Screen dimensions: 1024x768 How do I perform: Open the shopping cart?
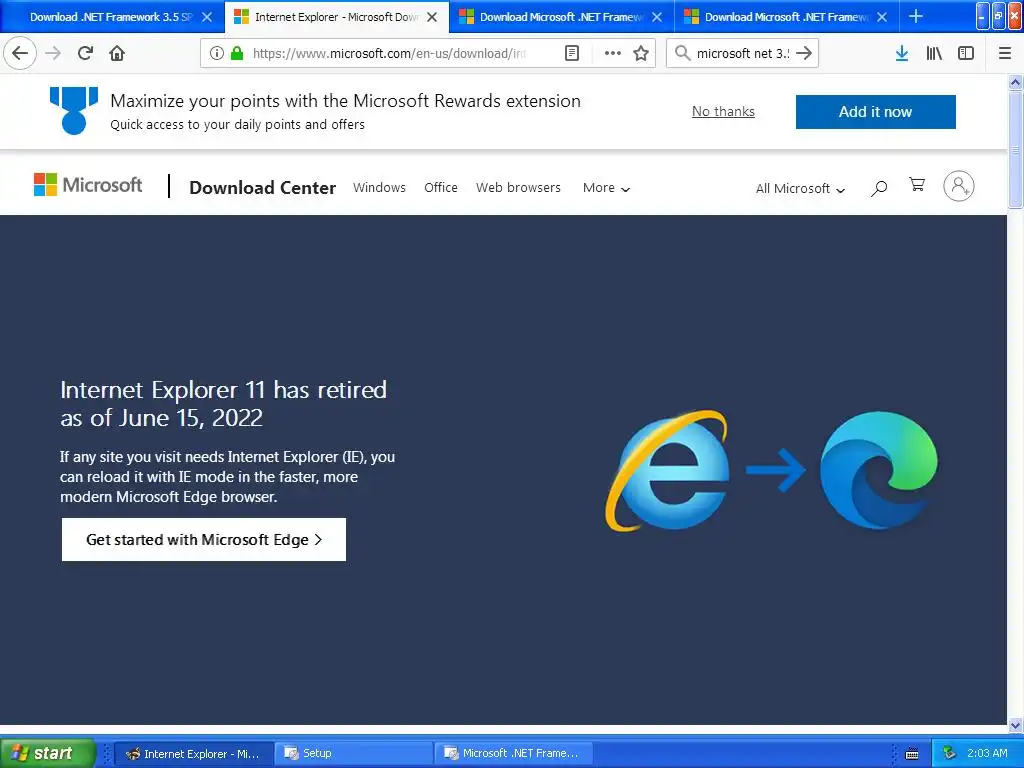[x=917, y=185]
